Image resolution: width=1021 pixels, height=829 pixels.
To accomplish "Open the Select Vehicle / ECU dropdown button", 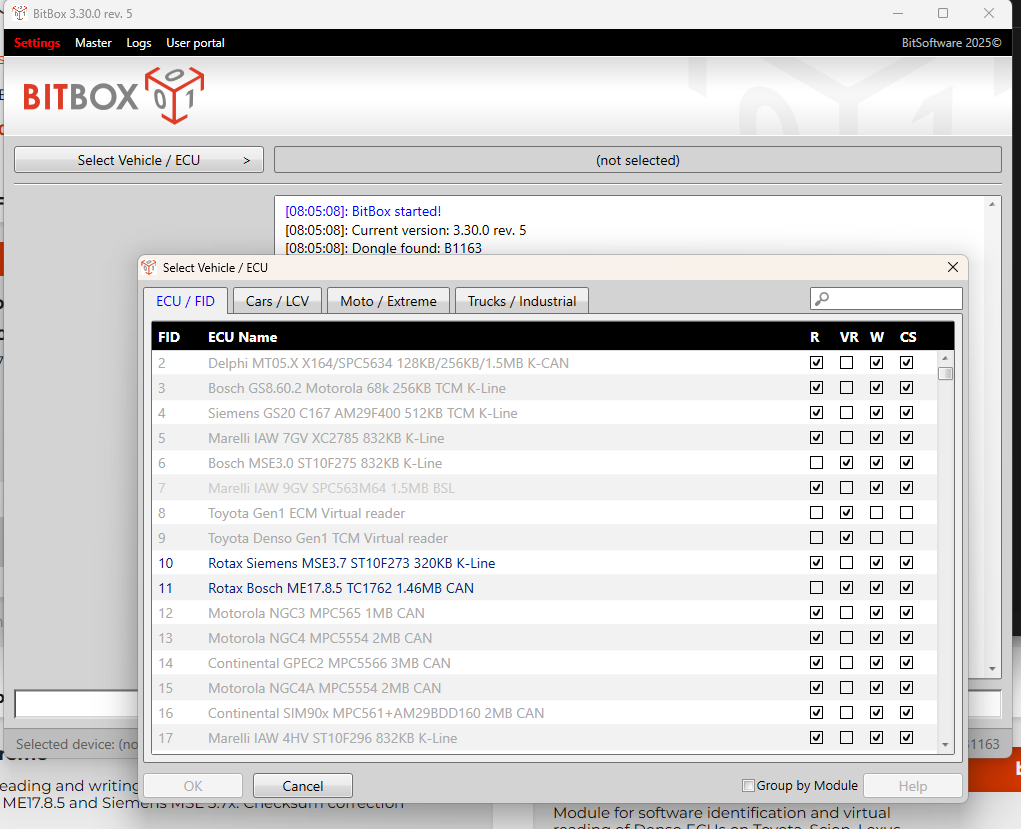I will point(139,160).
